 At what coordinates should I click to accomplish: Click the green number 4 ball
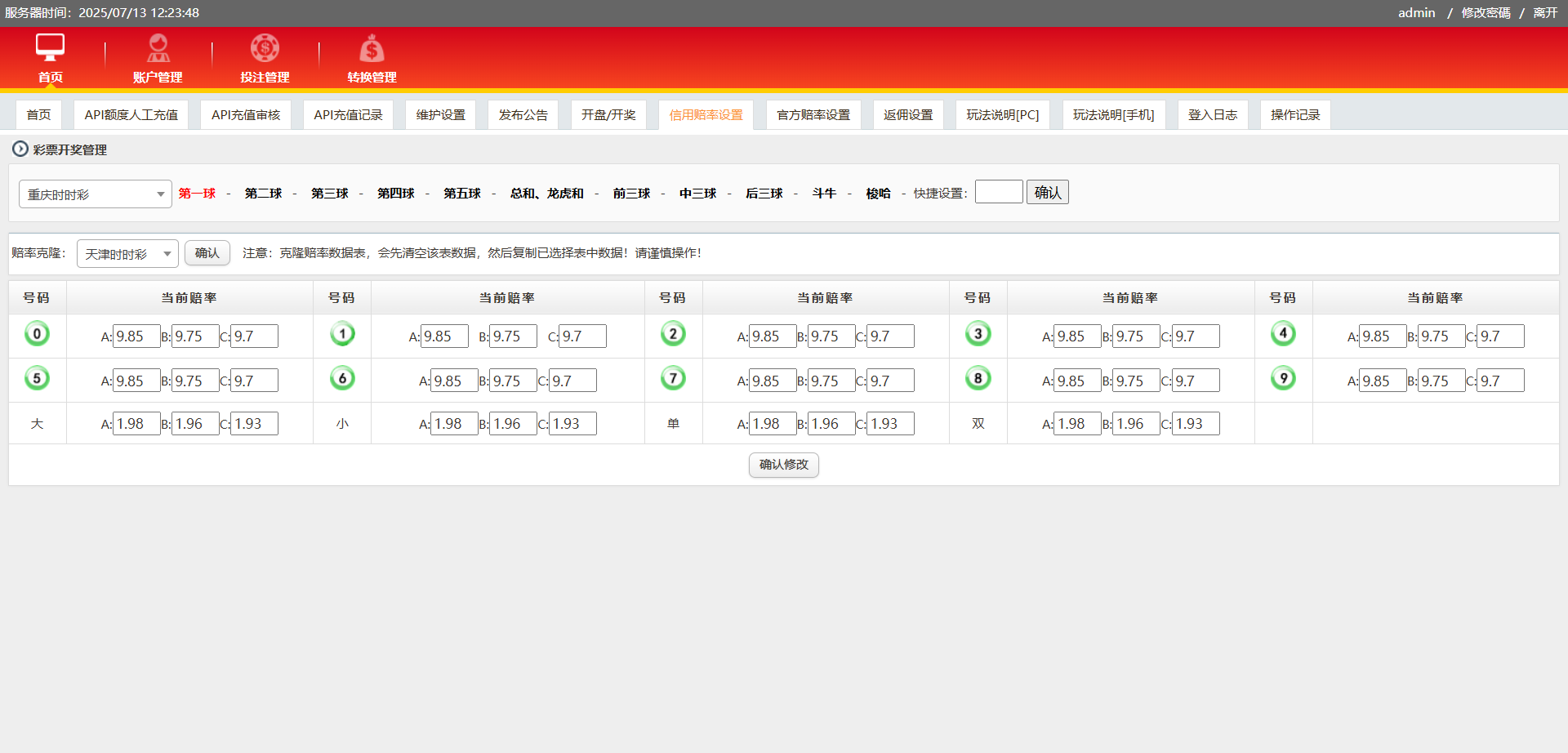click(1283, 334)
